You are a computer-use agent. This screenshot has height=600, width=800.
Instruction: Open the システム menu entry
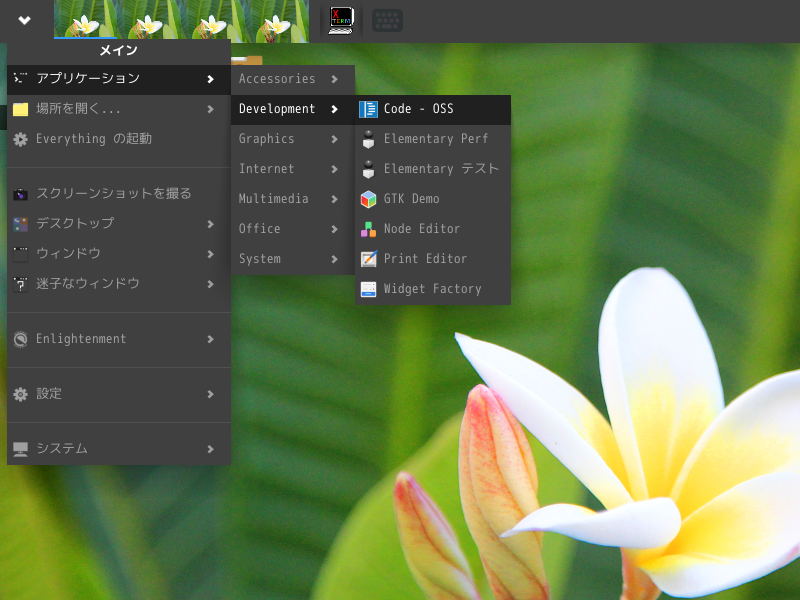(x=119, y=449)
